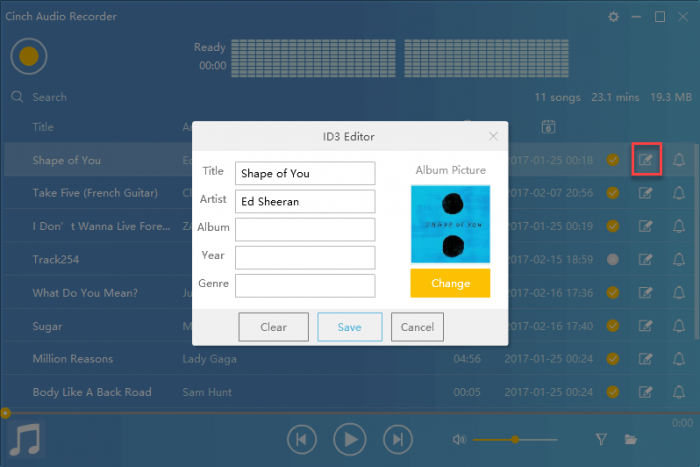700x467 pixels.
Task: Save the ID3 tag changes
Action: click(350, 327)
